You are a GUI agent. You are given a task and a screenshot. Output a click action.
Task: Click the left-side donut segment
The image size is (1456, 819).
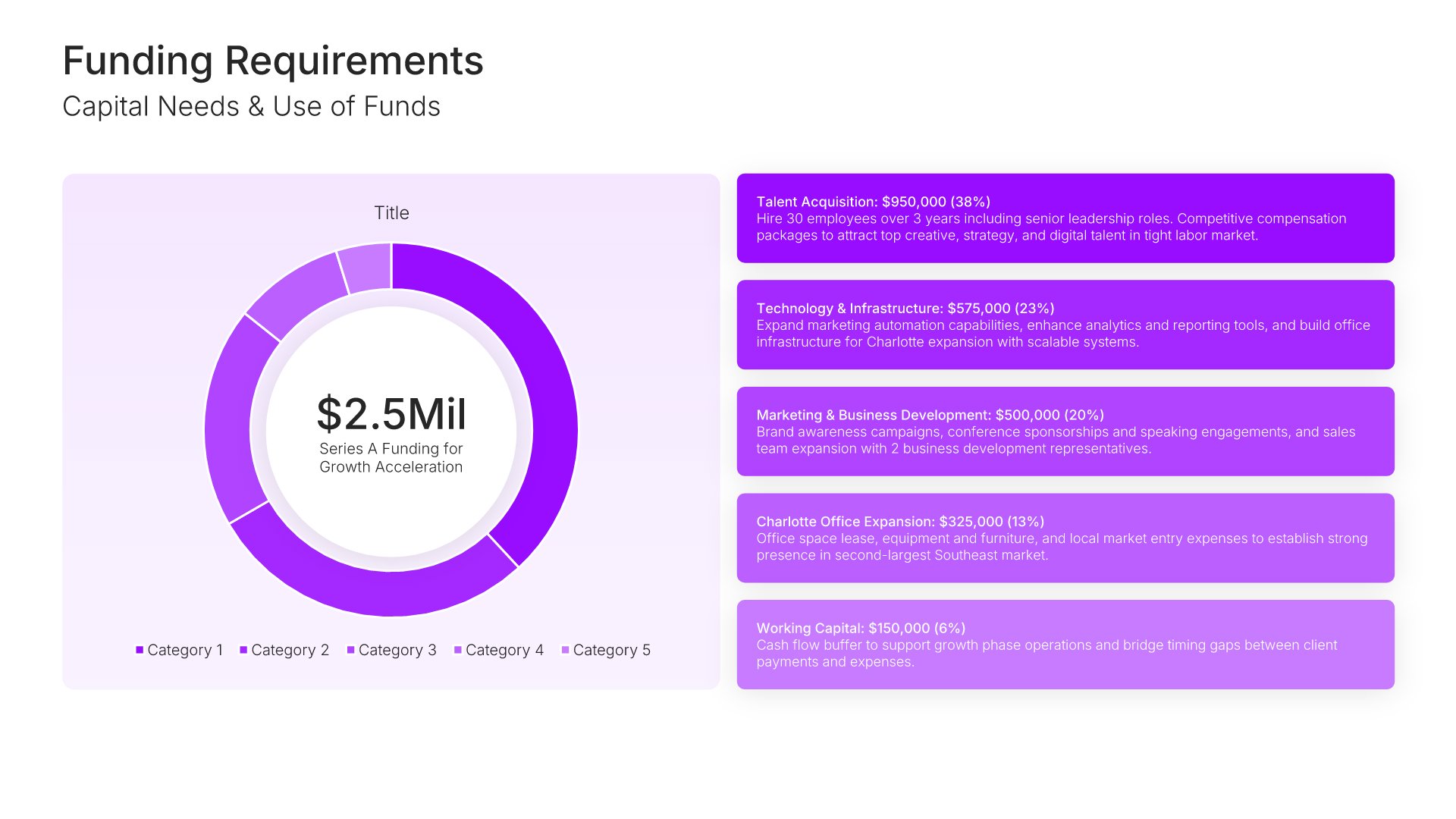229,417
